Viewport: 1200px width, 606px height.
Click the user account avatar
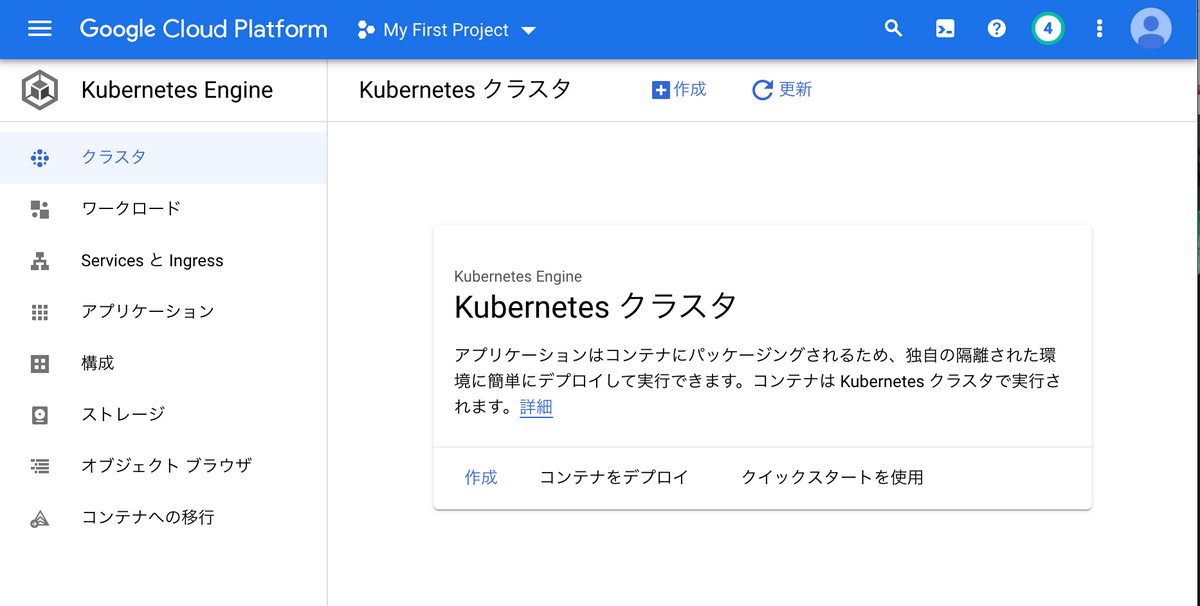1151,29
